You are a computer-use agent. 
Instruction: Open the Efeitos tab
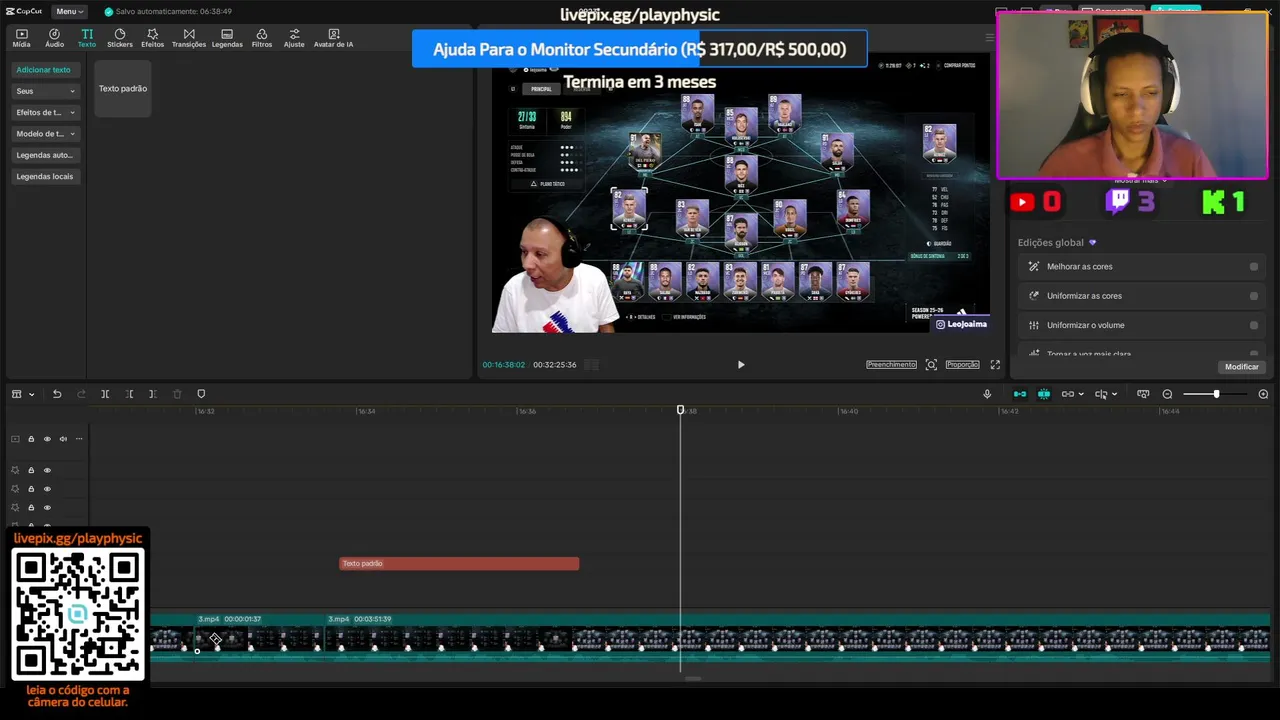pos(152,38)
